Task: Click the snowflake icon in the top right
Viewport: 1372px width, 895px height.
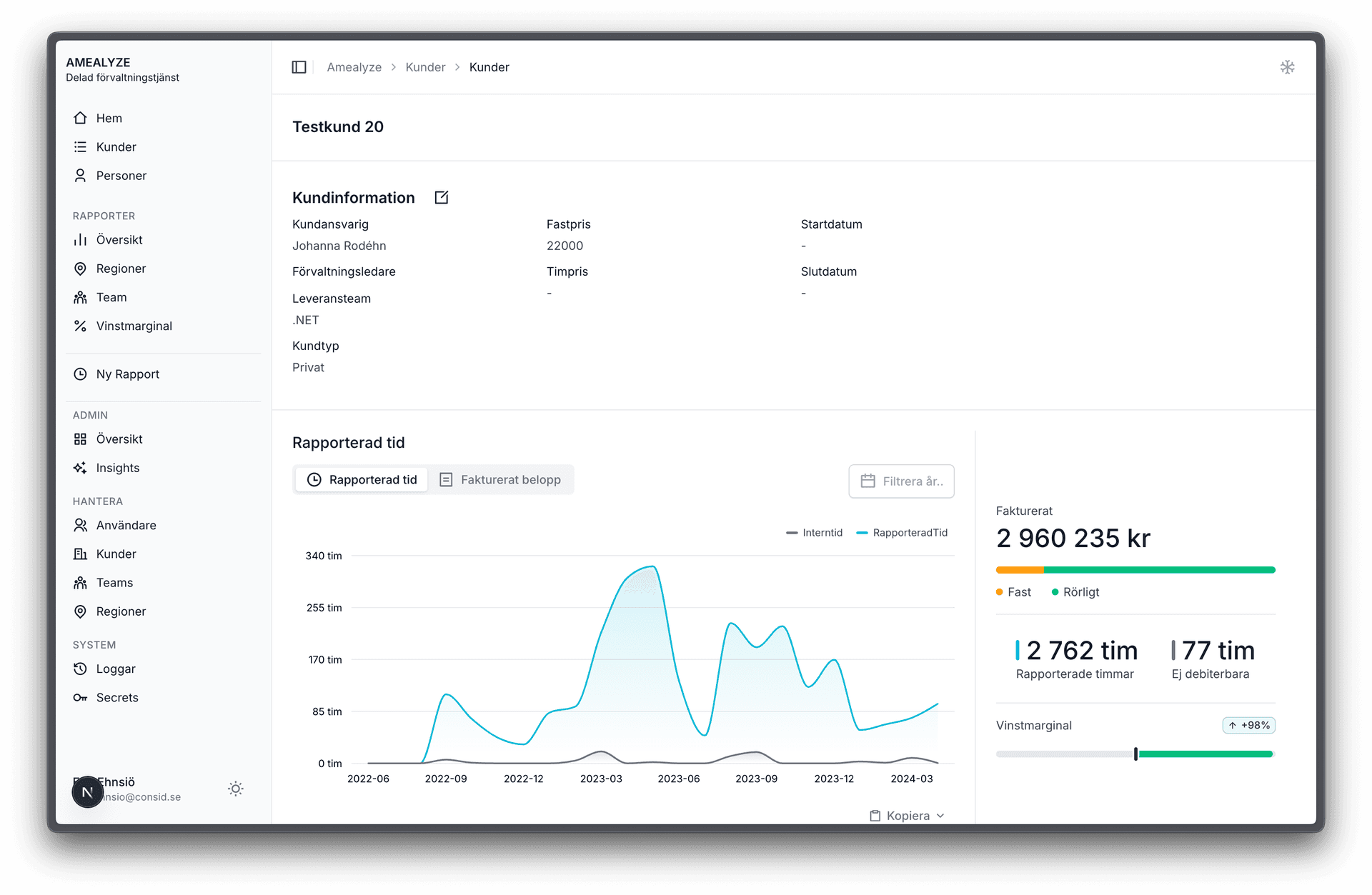Action: 1288,66
